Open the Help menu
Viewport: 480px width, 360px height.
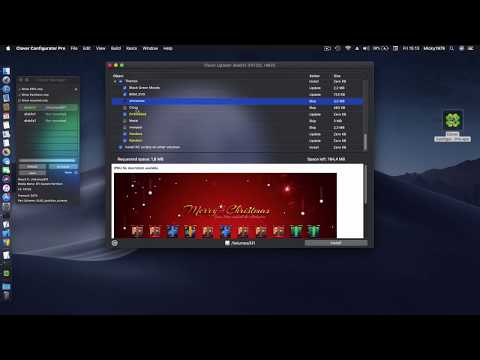click(168, 48)
